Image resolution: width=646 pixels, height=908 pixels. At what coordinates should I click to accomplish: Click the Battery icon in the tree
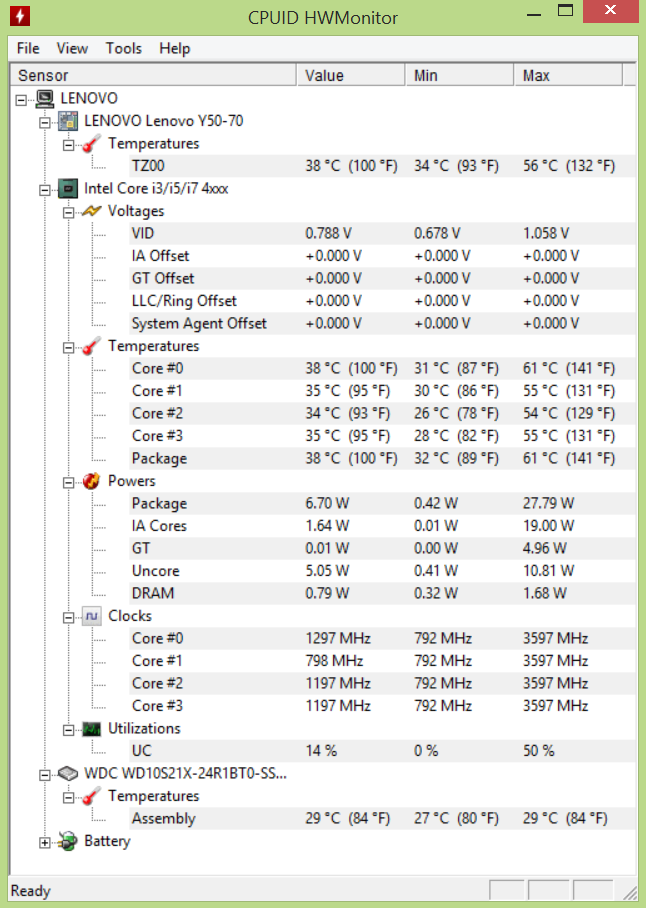click(x=69, y=842)
